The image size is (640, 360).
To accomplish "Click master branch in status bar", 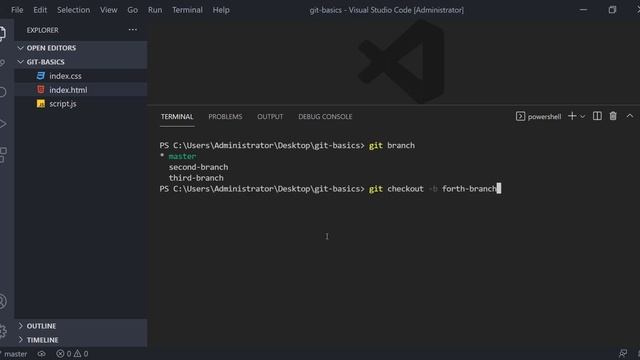I will click(14, 354).
